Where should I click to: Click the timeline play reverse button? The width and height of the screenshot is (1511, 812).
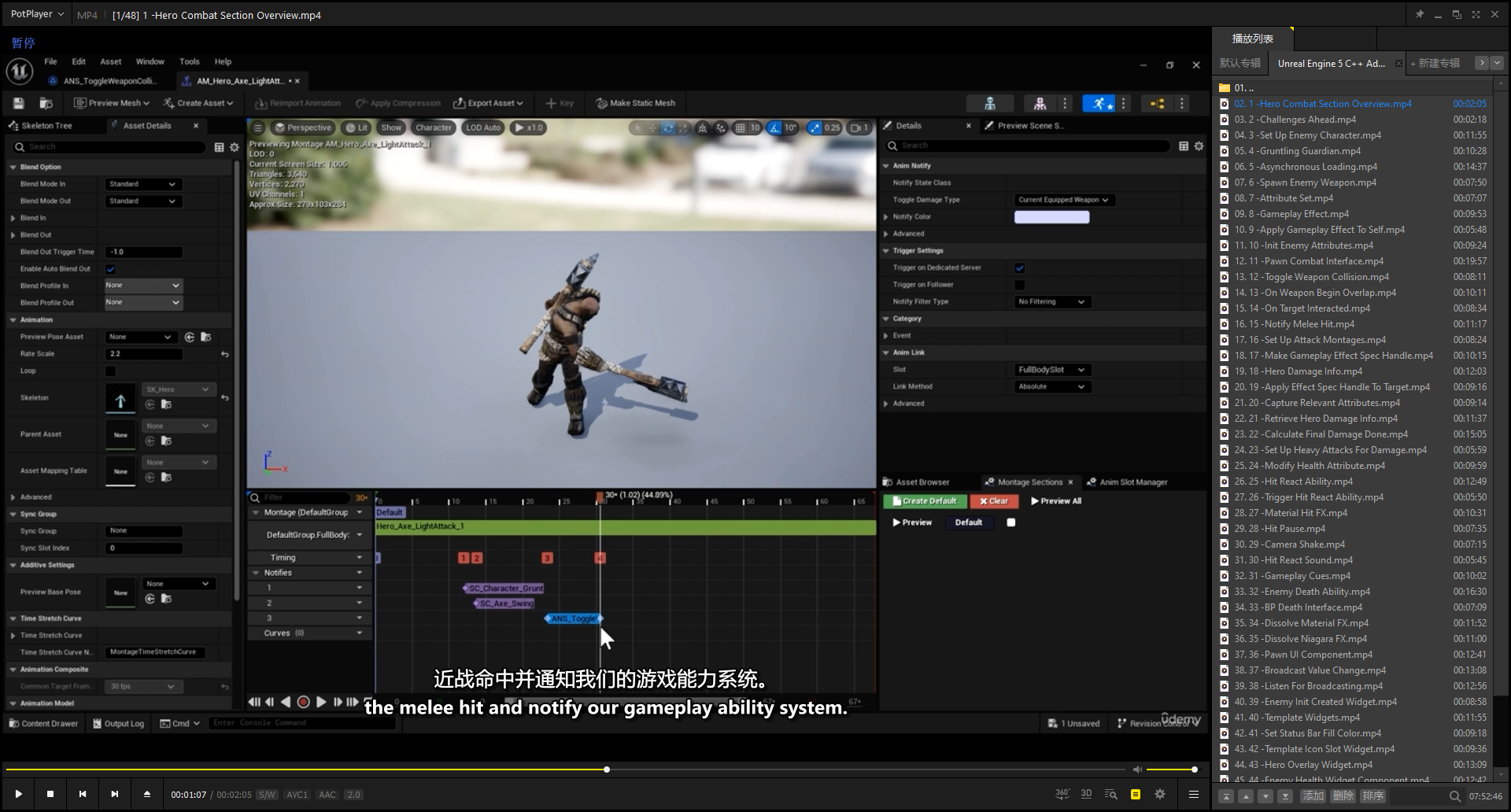[286, 702]
